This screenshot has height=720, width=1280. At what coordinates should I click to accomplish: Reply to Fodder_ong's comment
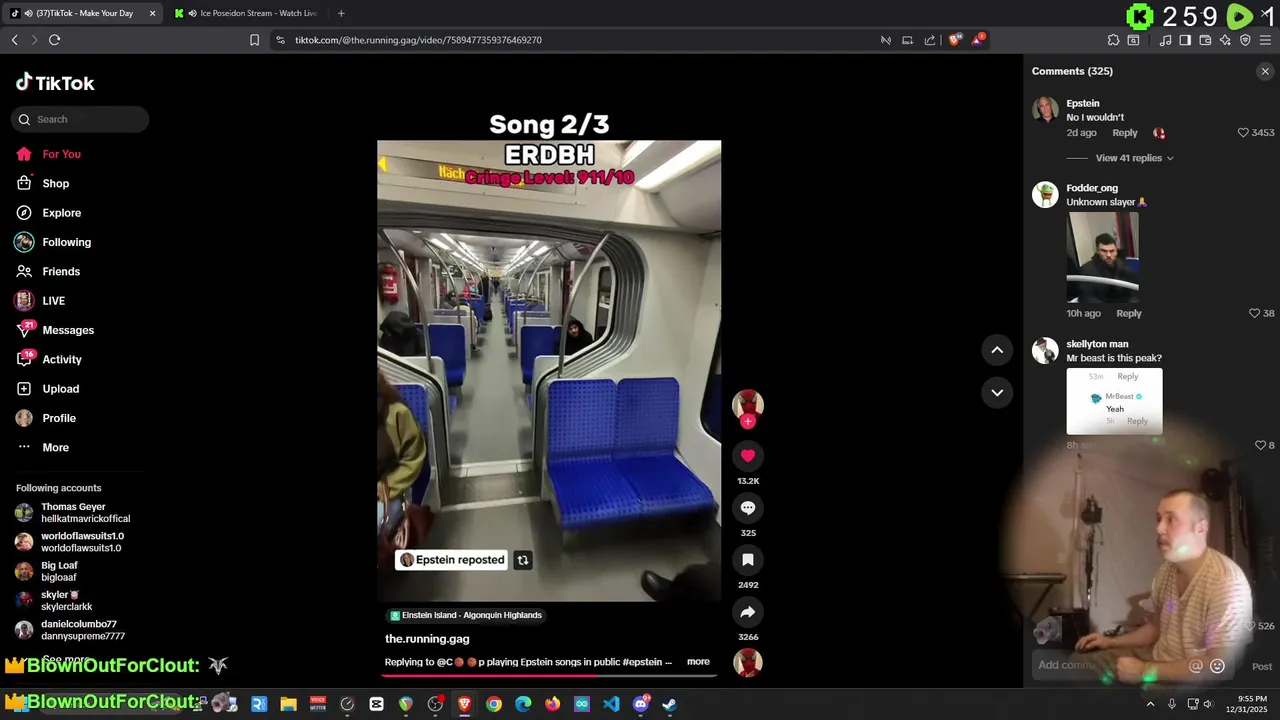coord(1129,313)
